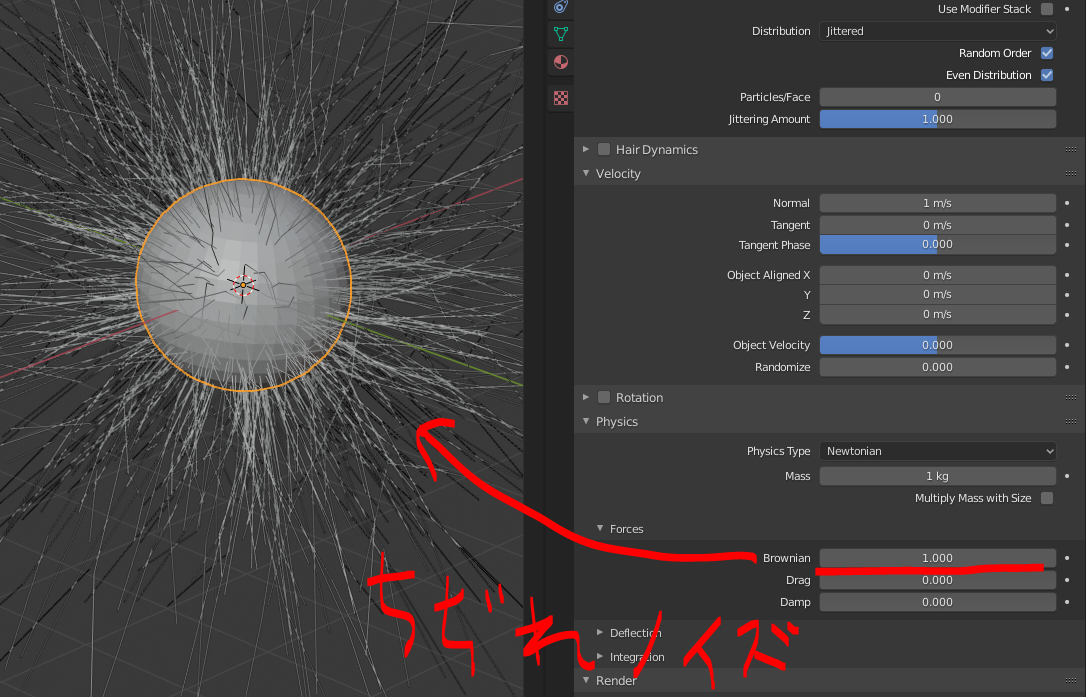Viewport: 1086px width, 697px height.
Task: Expand the Deflection subpanel
Action: [600, 633]
